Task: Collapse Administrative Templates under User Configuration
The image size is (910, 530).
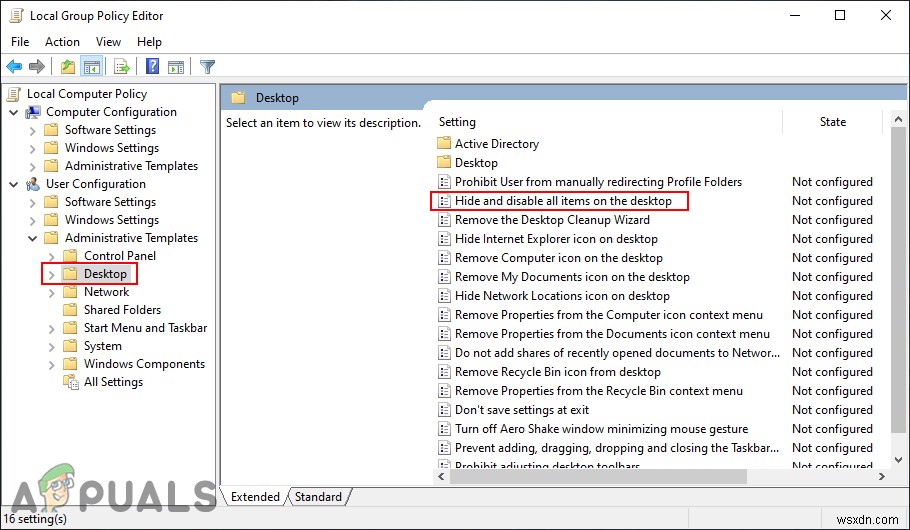Action: [32, 238]
